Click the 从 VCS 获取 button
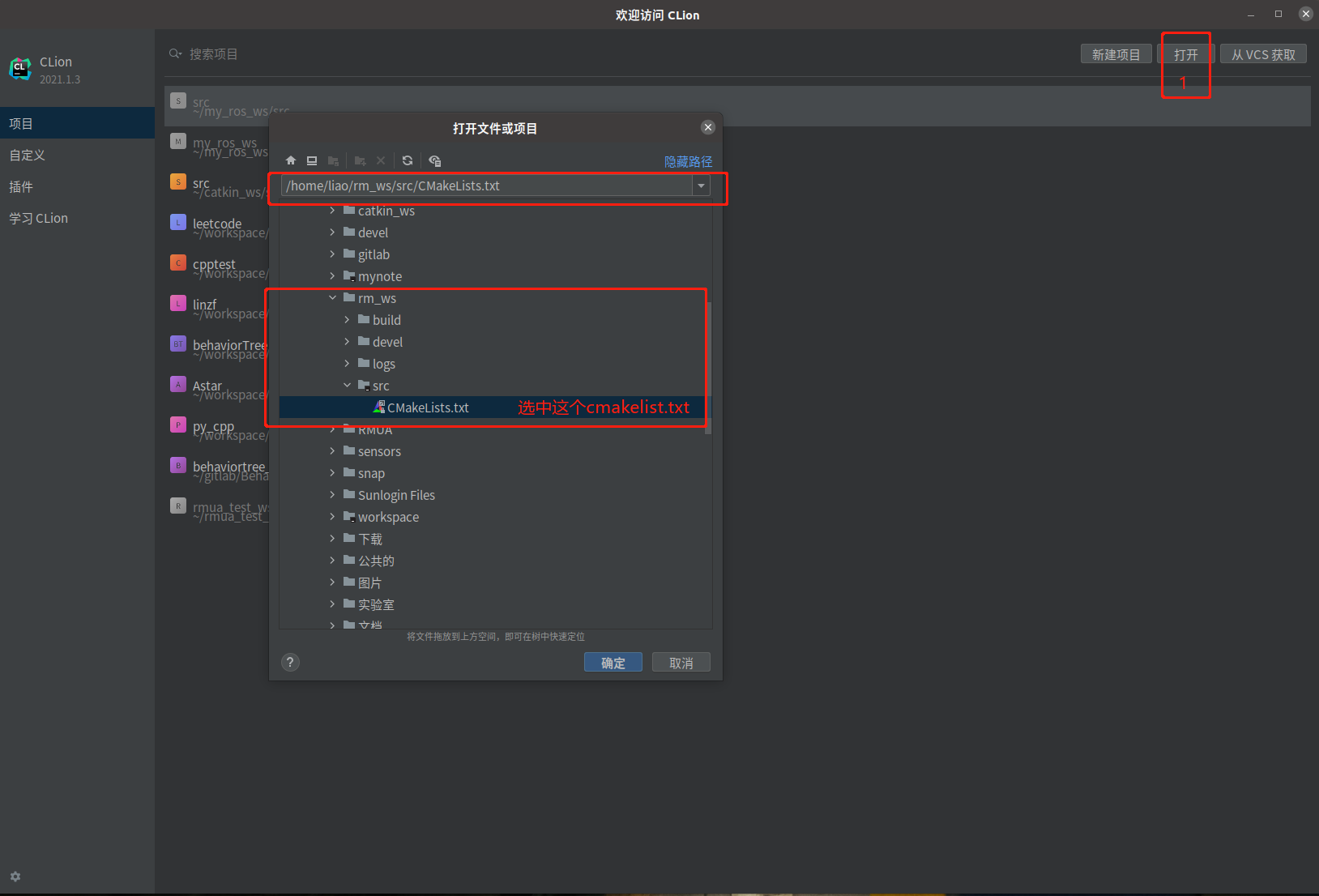Image resolution: width=1319 pixels, height=896 pixels. (1262, 53)
